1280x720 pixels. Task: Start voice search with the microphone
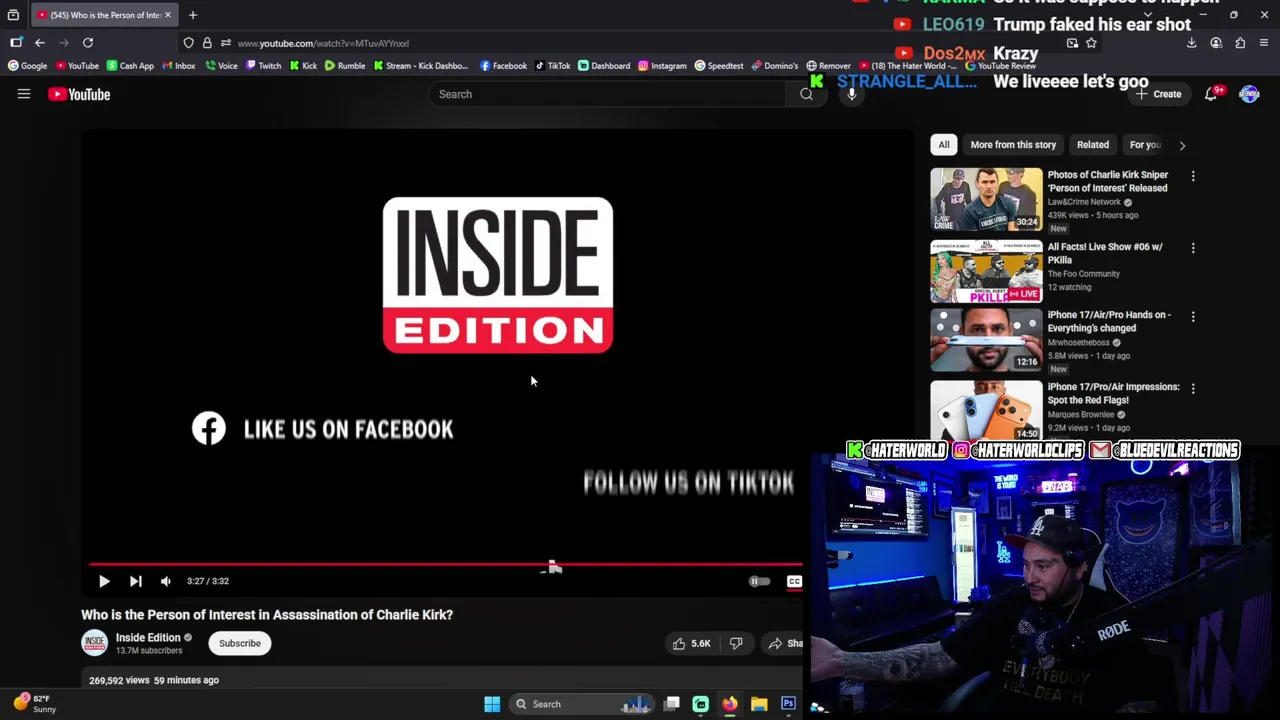(852, 94)
